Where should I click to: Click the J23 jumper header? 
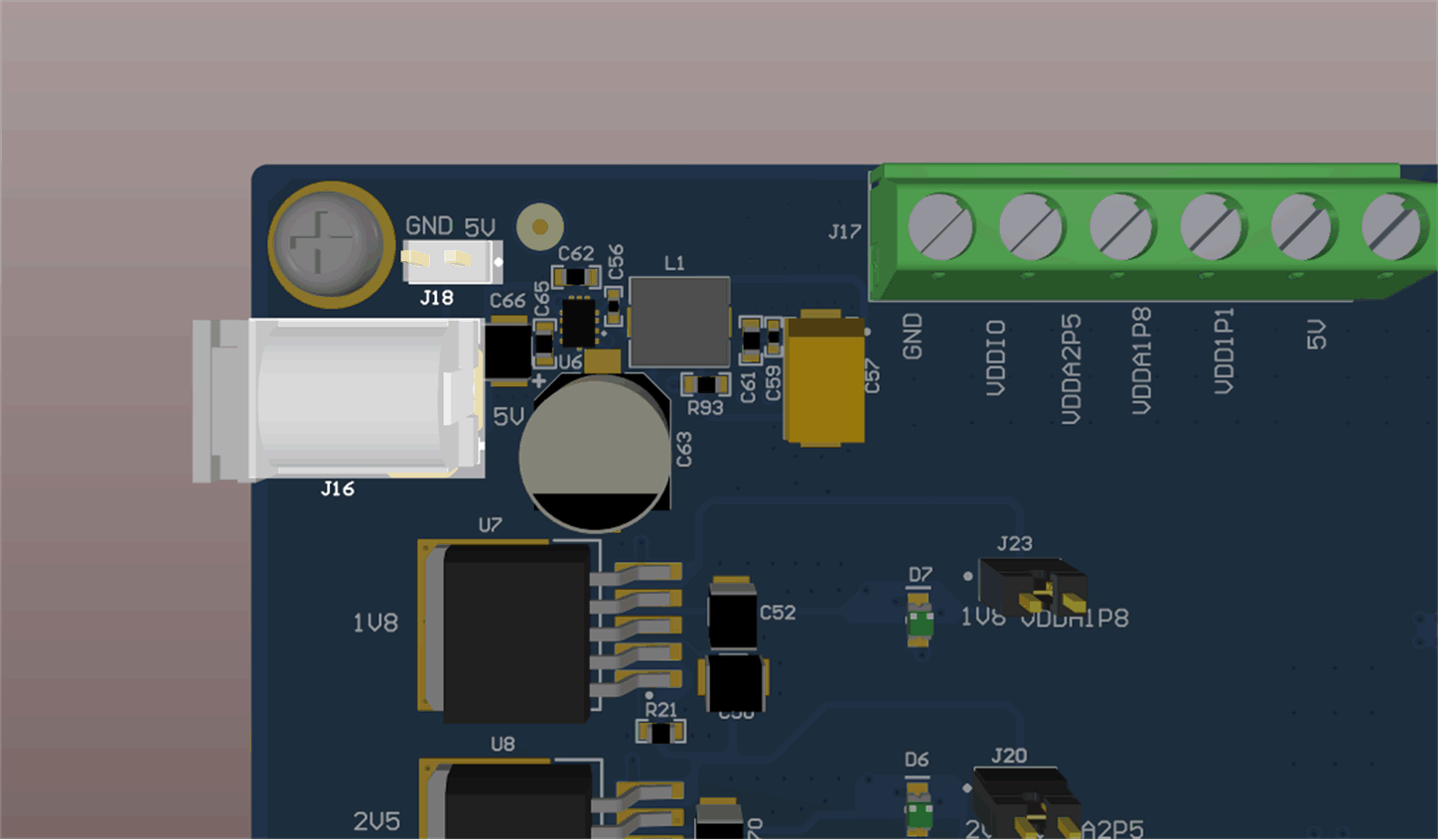pyautogui.click(x=1033, y=588)
